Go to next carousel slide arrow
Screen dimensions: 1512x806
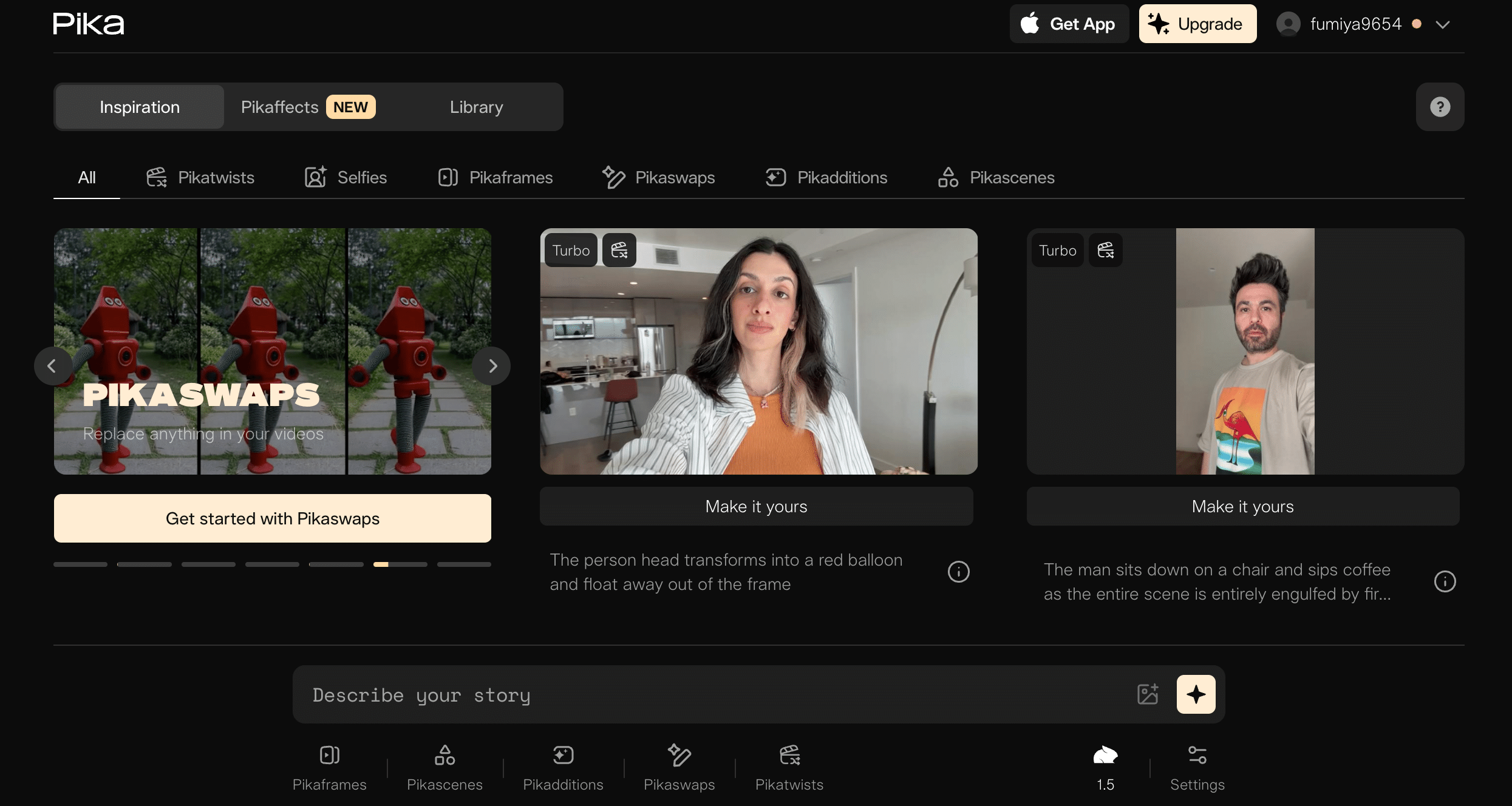(x=492, y=366)
